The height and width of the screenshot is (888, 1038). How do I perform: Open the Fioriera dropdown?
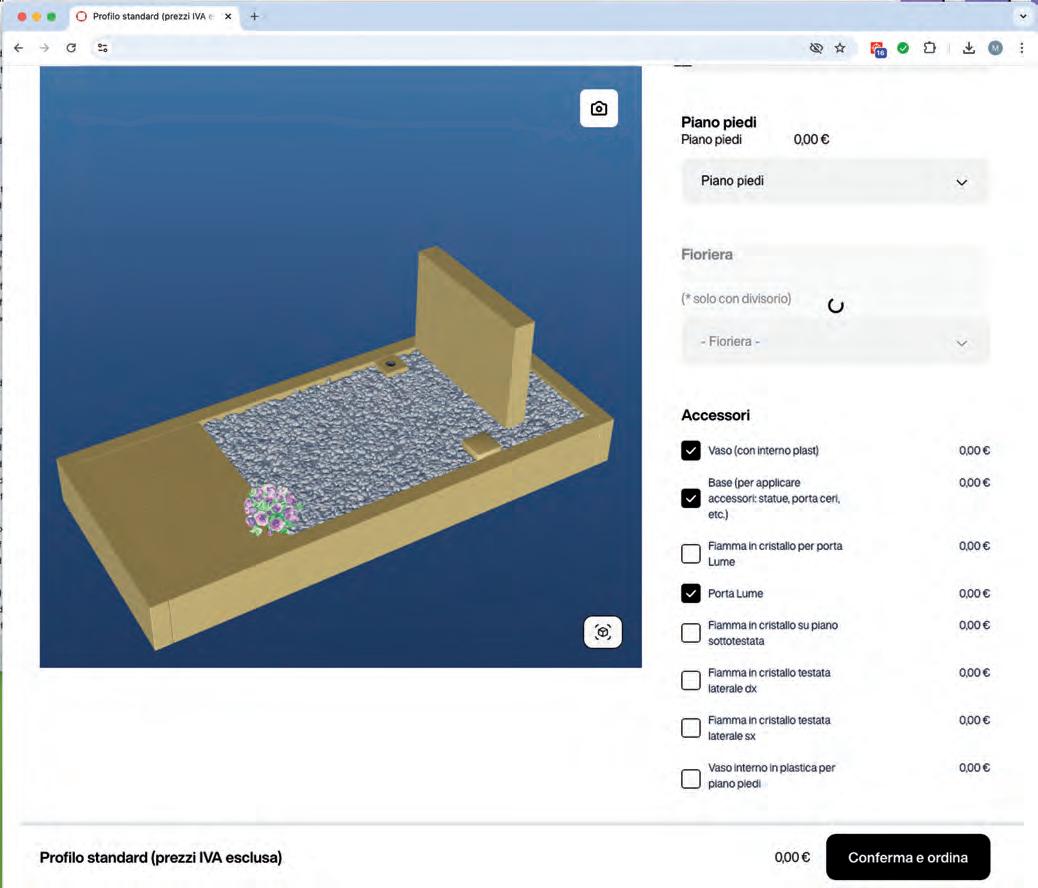[x=835, y=342]
